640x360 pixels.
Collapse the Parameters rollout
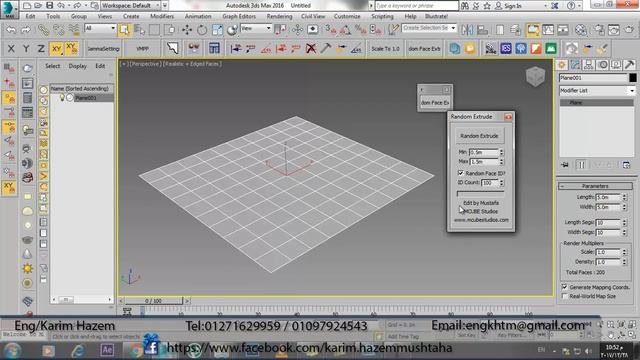click(x=595, y=186)
